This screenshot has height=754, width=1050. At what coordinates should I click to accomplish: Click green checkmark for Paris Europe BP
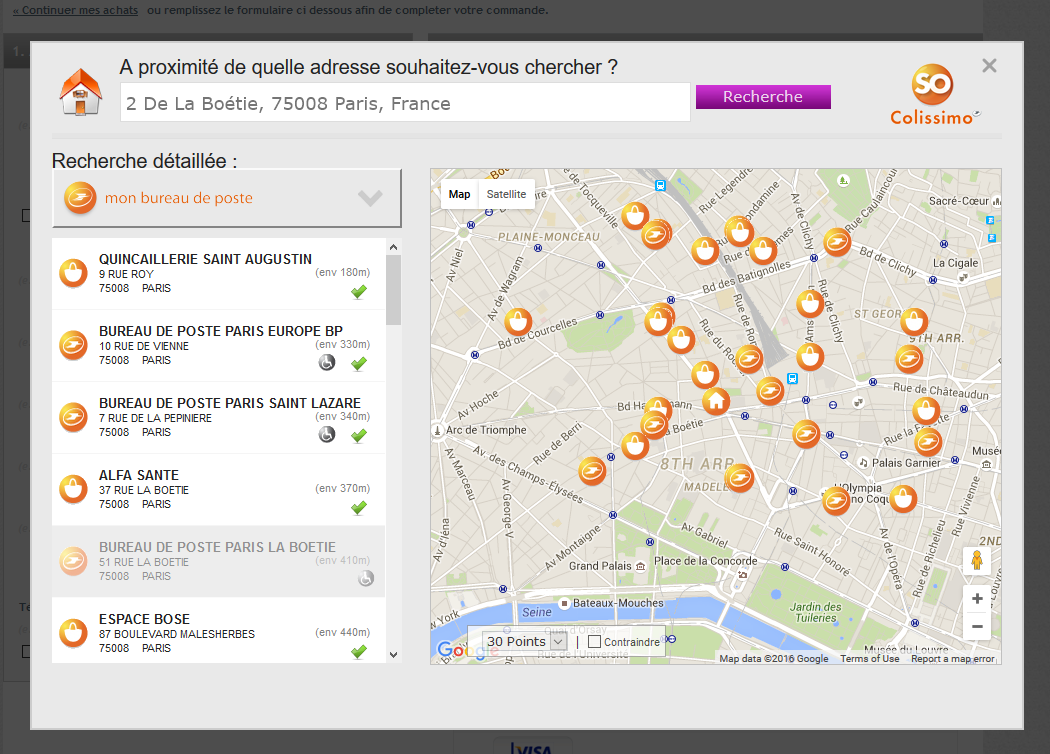pos(359,363)
